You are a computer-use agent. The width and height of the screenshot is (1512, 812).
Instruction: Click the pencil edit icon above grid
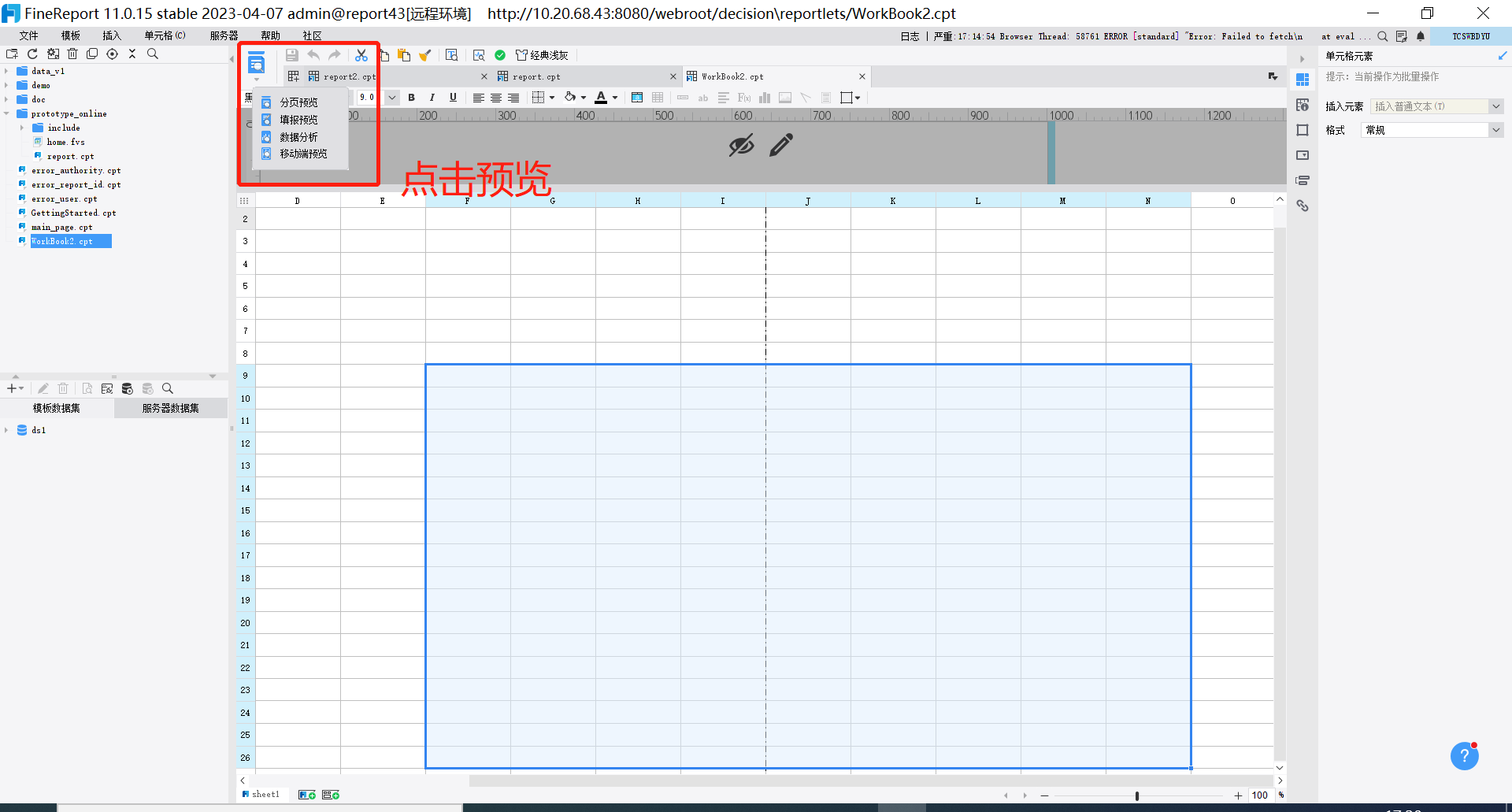point(781,145)
